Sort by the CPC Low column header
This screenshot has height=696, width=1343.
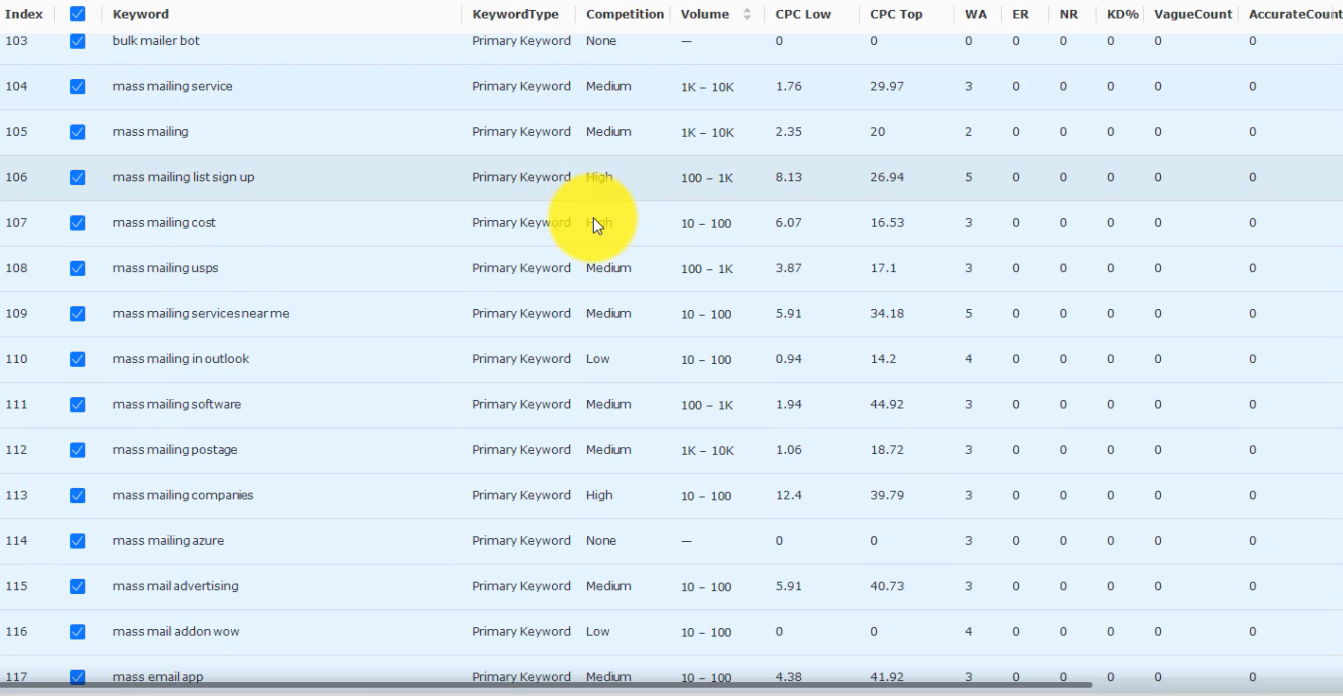(x=803, y=14)
